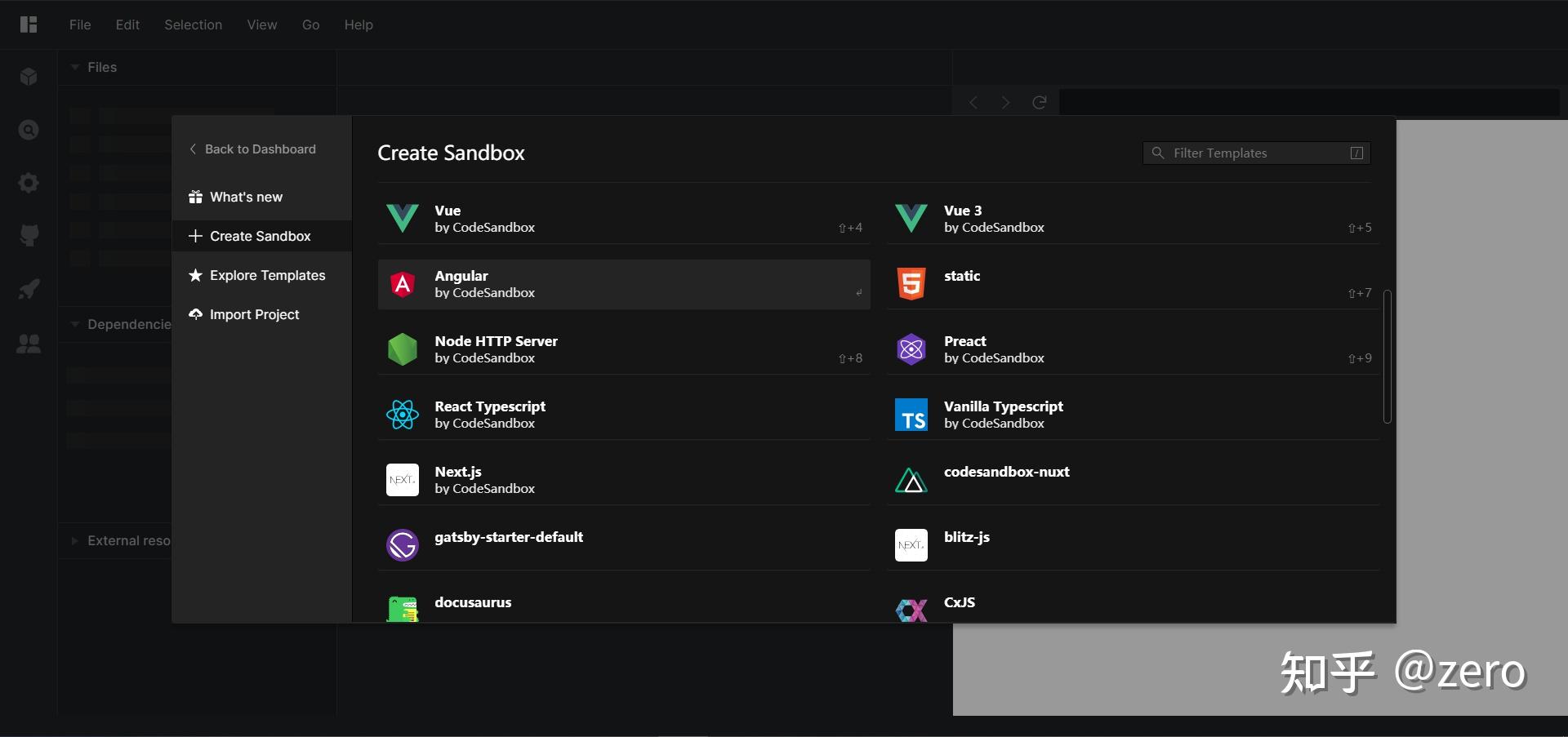The height and width of the screenshot is (737, 1568).
Task: Click the preview refresh icon
Action: 1039,102
